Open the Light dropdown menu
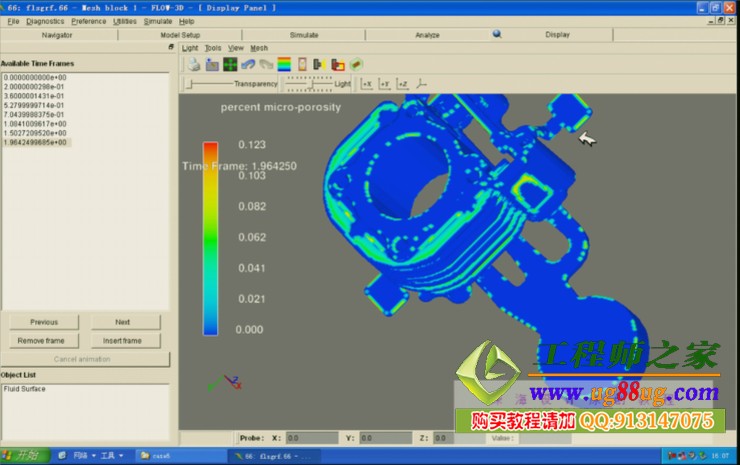740x465 pixels. 189,47
